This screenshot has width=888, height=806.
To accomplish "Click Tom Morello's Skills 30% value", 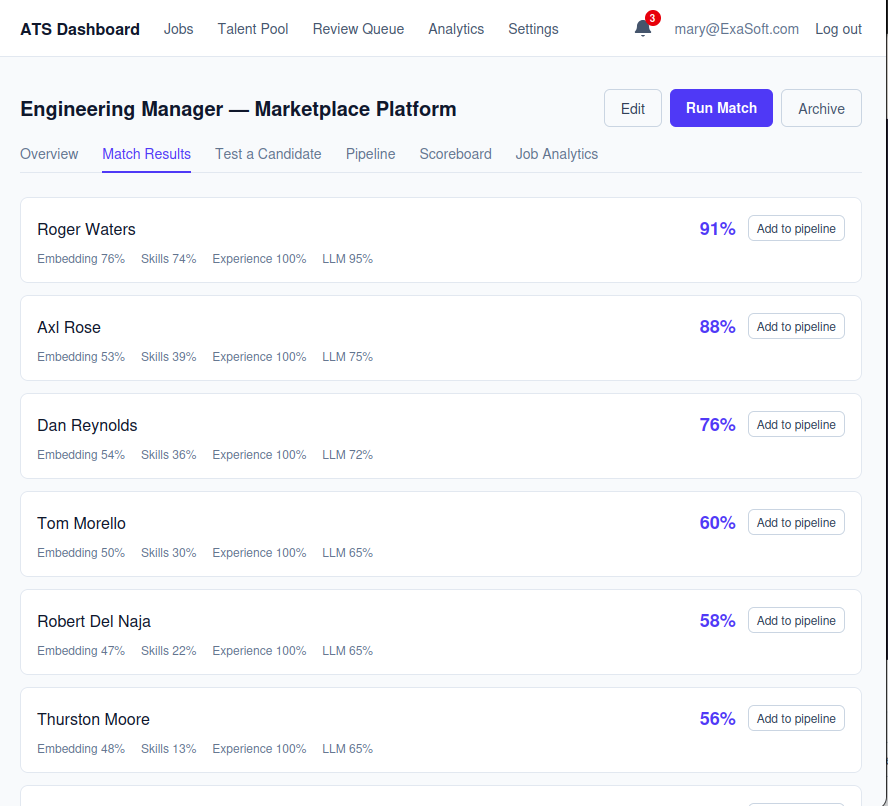I will coord(168,553).
